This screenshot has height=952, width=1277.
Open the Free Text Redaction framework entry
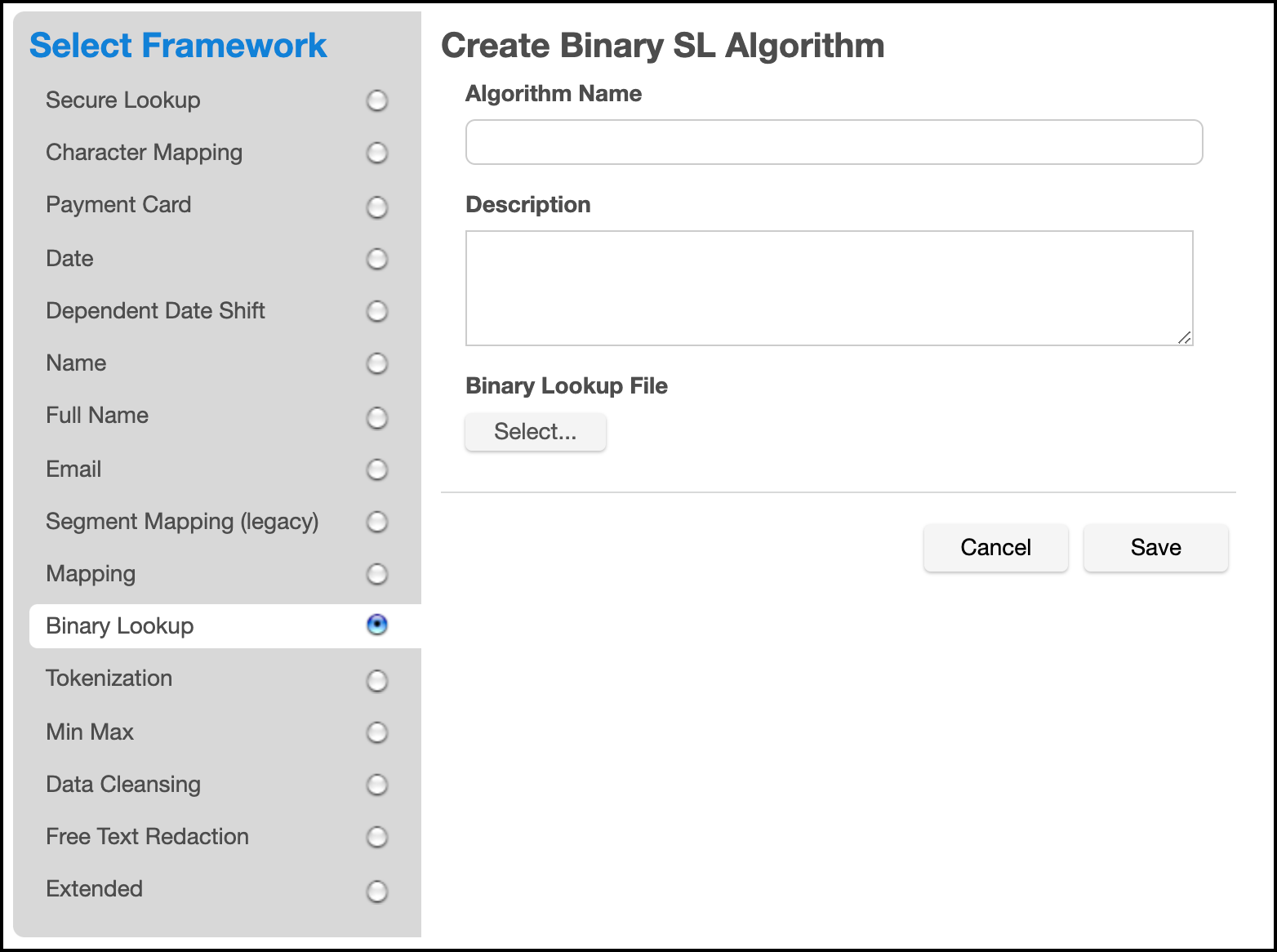pyautogui.click(x=147, y=837)
